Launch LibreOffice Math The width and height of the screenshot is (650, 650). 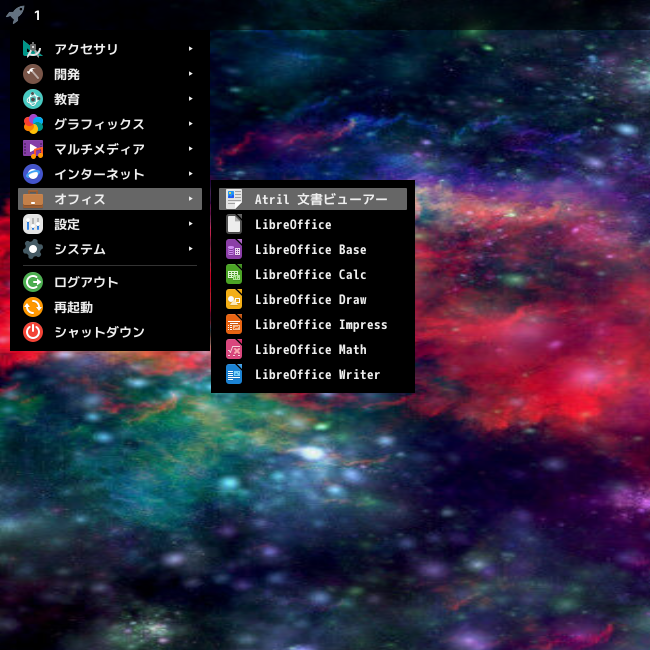(313, 349)
